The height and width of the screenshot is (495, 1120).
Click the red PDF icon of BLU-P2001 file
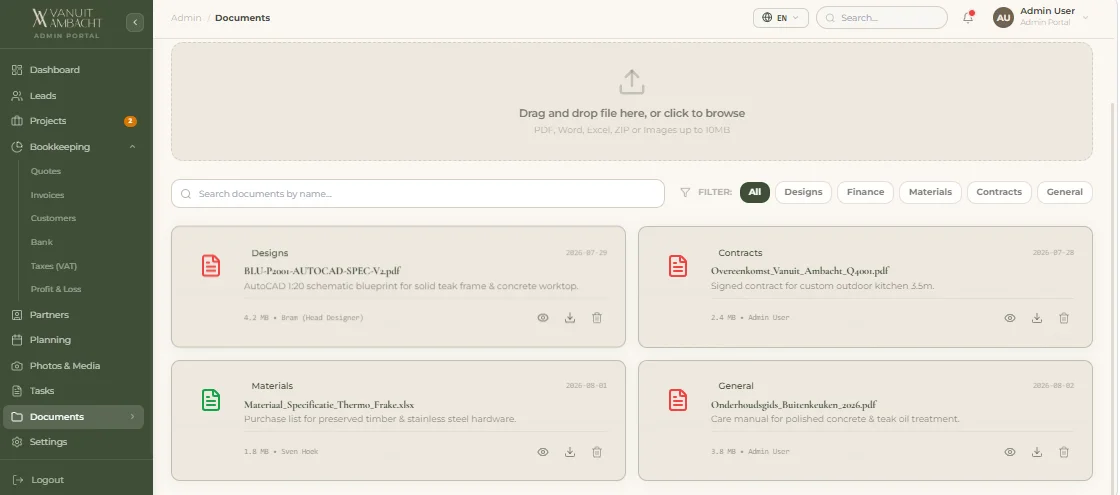pos(211,266)
